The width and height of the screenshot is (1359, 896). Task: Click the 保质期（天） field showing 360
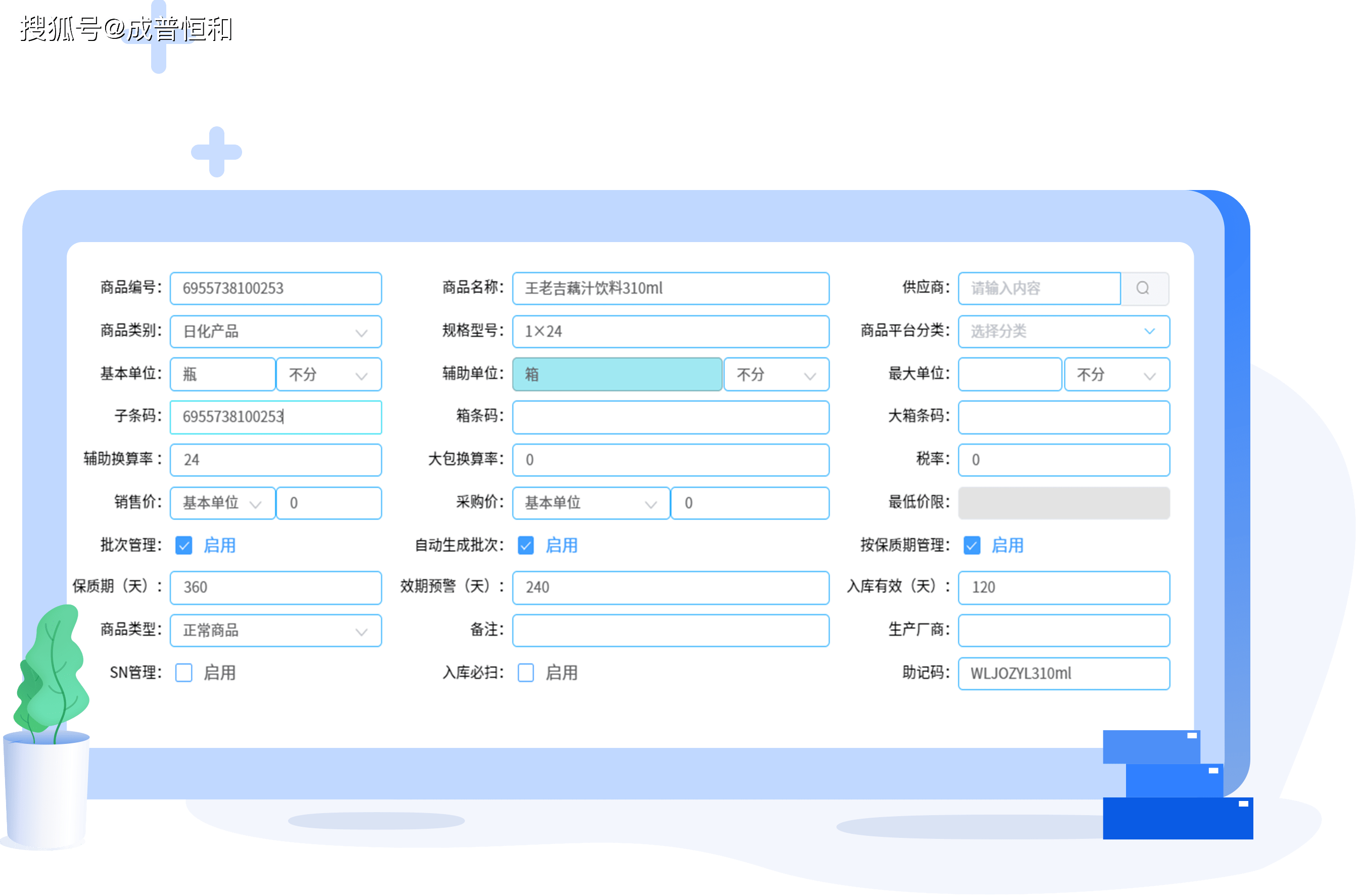[x=276, y=587]
